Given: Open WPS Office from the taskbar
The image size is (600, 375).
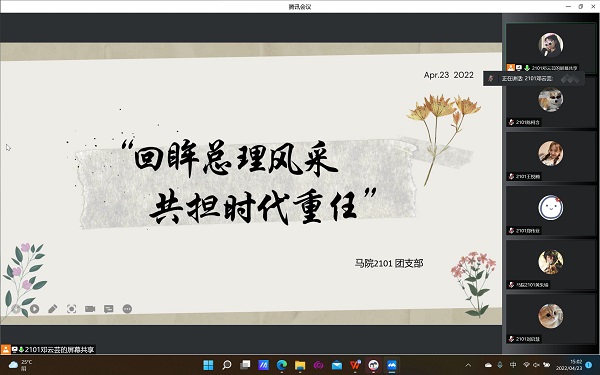Looking at the screenshot, I should click(355, 365).
